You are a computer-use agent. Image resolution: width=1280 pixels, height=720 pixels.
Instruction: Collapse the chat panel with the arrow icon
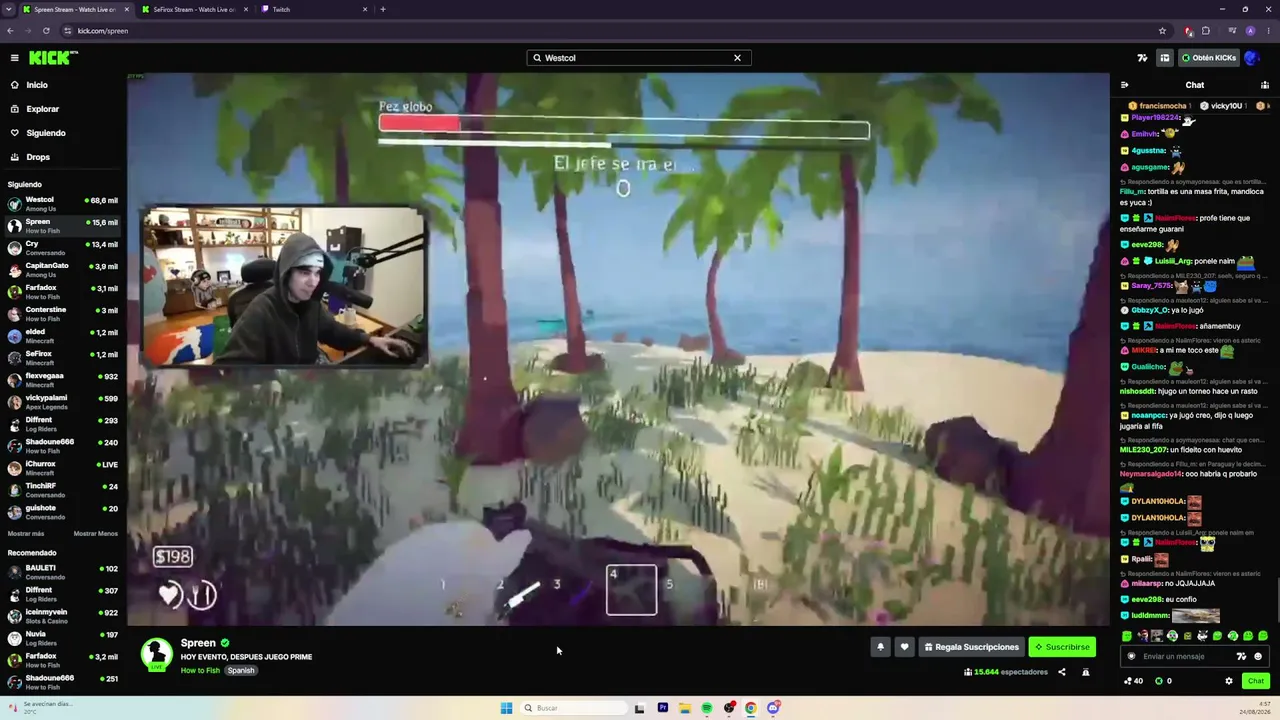(1124, 85)
